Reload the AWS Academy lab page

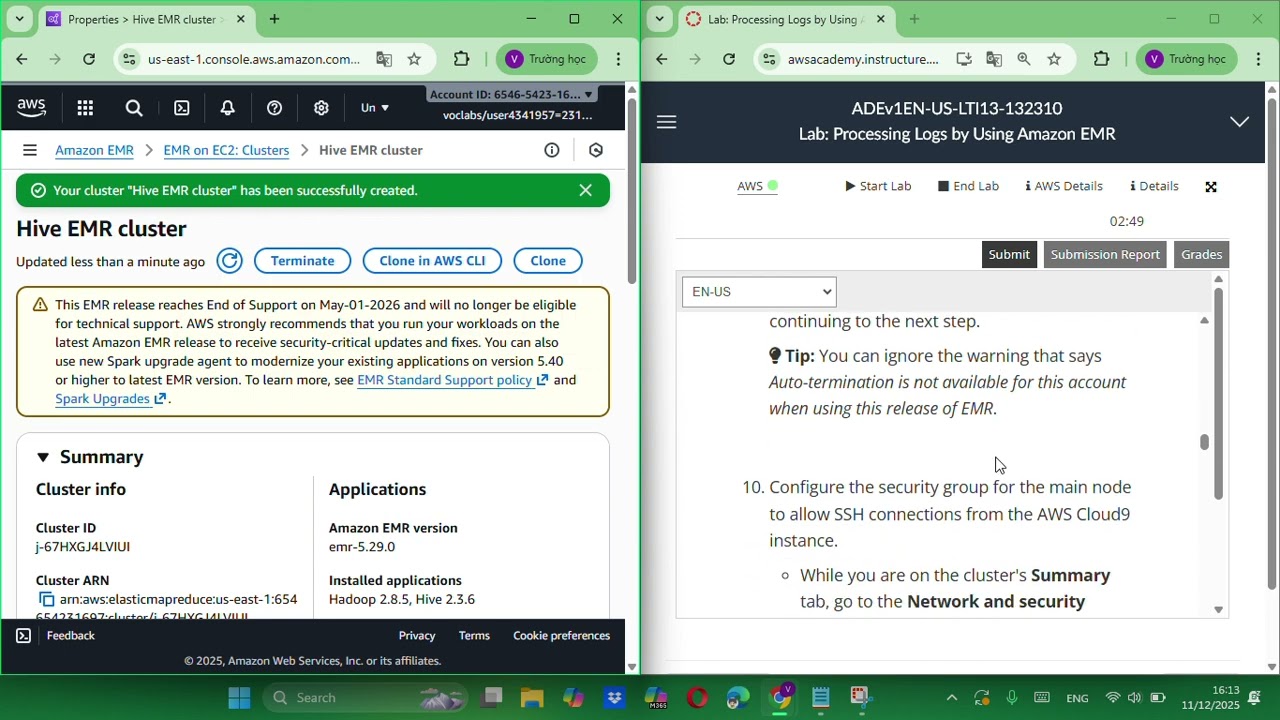[729, 59]
